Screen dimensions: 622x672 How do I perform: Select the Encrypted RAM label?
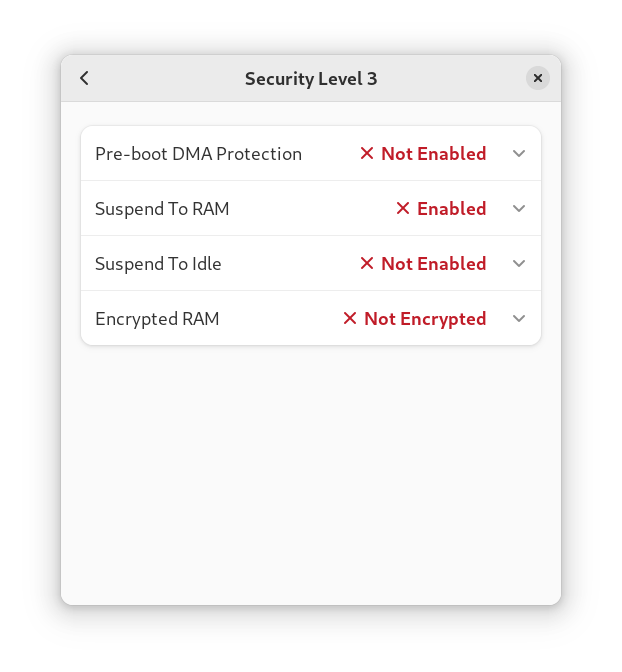click(x=157, y=319)
